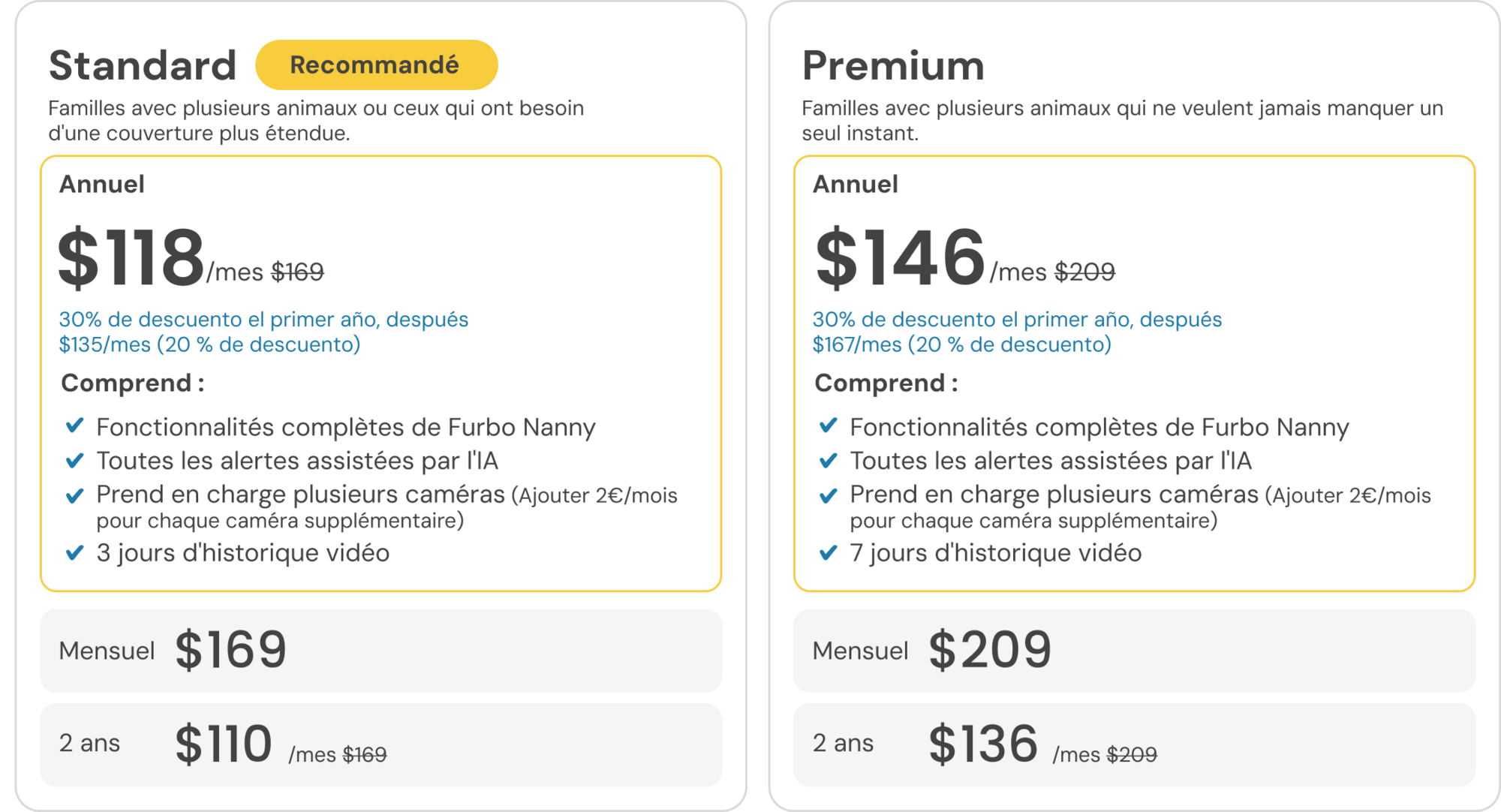1501x812 pixels.
Task: Choose the Standard Mensuel $169 option
Action: pos(381,651)
